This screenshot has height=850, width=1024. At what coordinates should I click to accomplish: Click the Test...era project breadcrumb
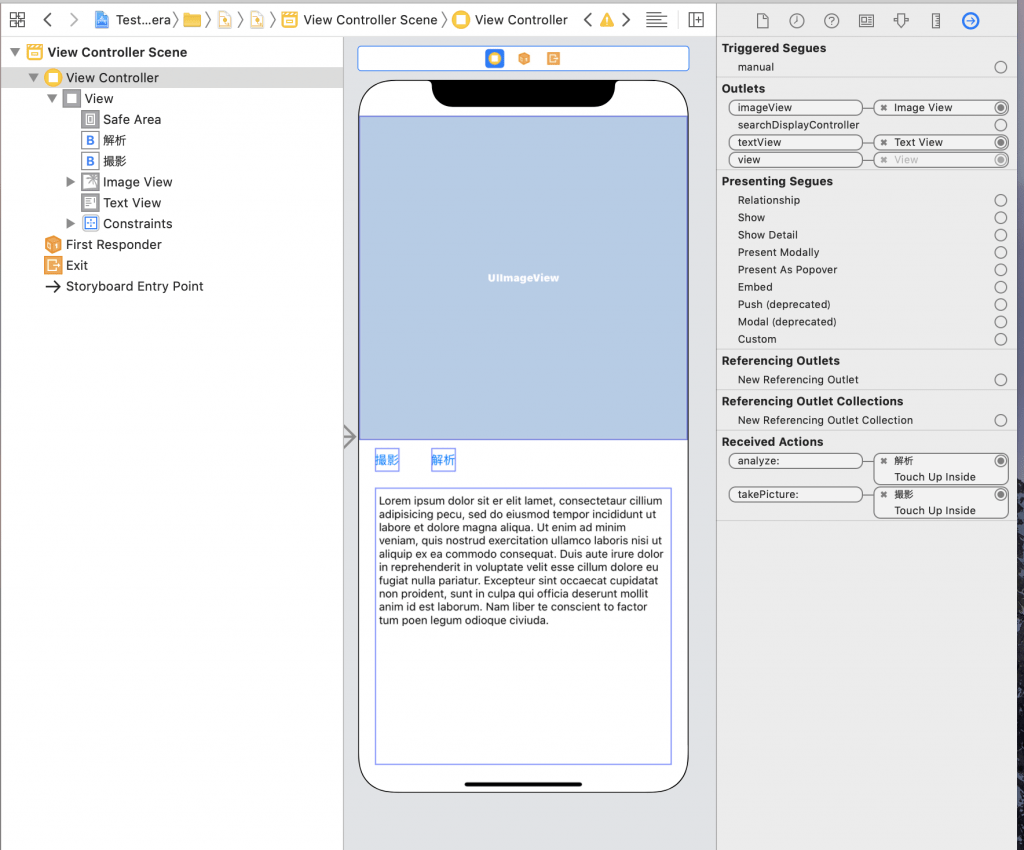pos(133,20)
